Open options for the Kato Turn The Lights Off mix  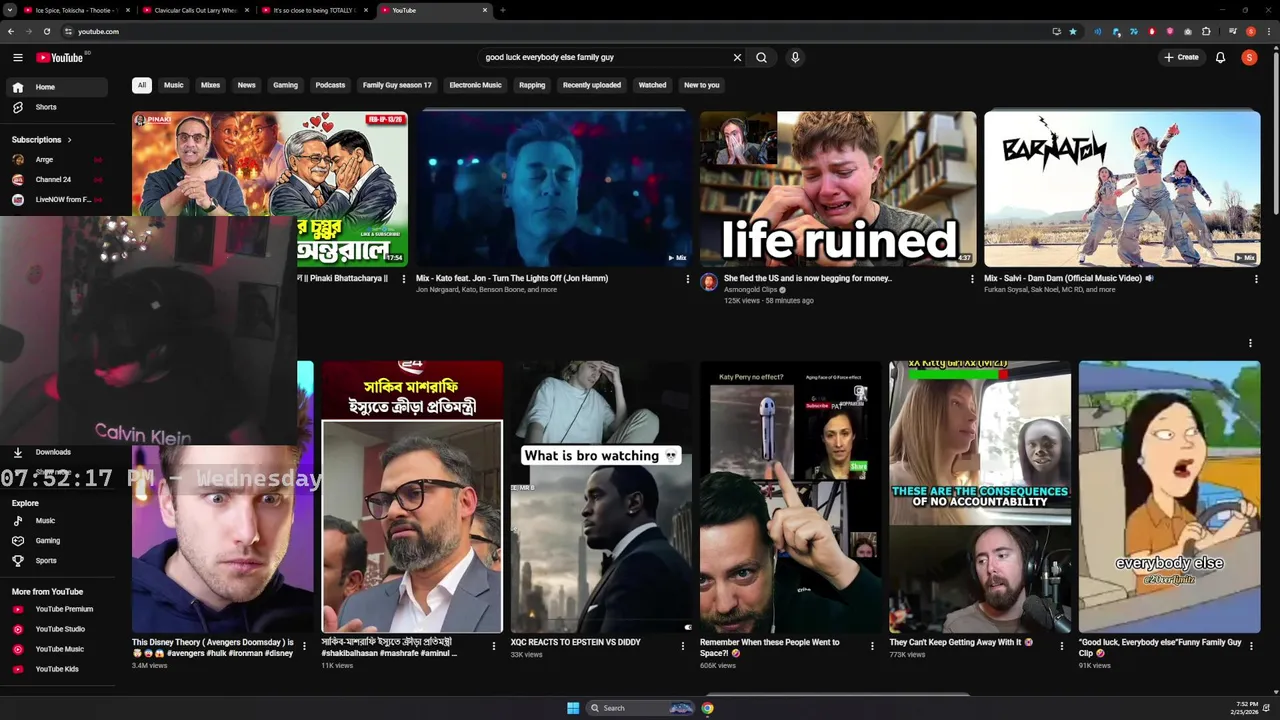pos(687,279)
